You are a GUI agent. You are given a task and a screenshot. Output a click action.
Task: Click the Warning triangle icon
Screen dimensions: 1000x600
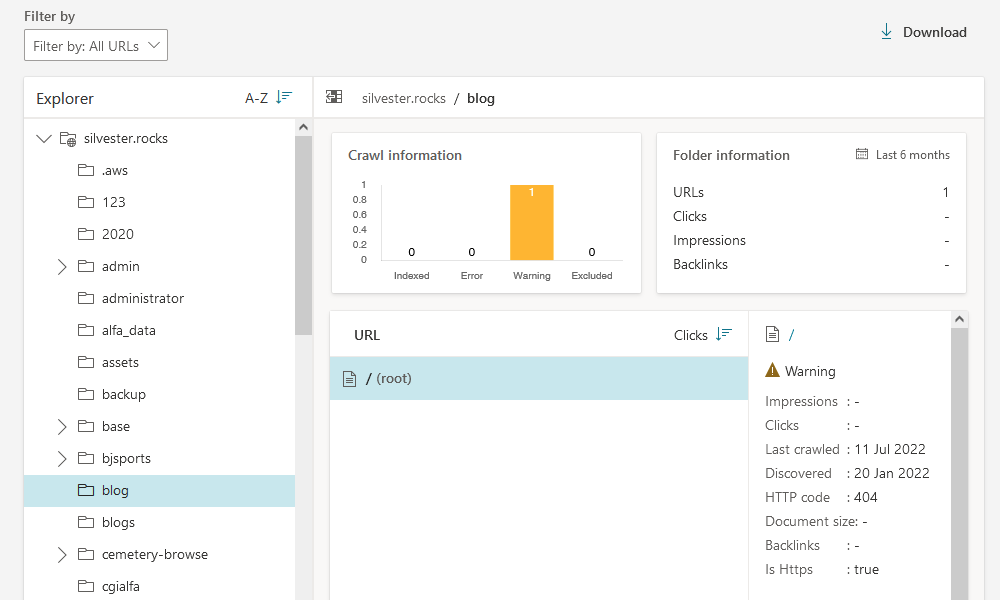(772, 371)
